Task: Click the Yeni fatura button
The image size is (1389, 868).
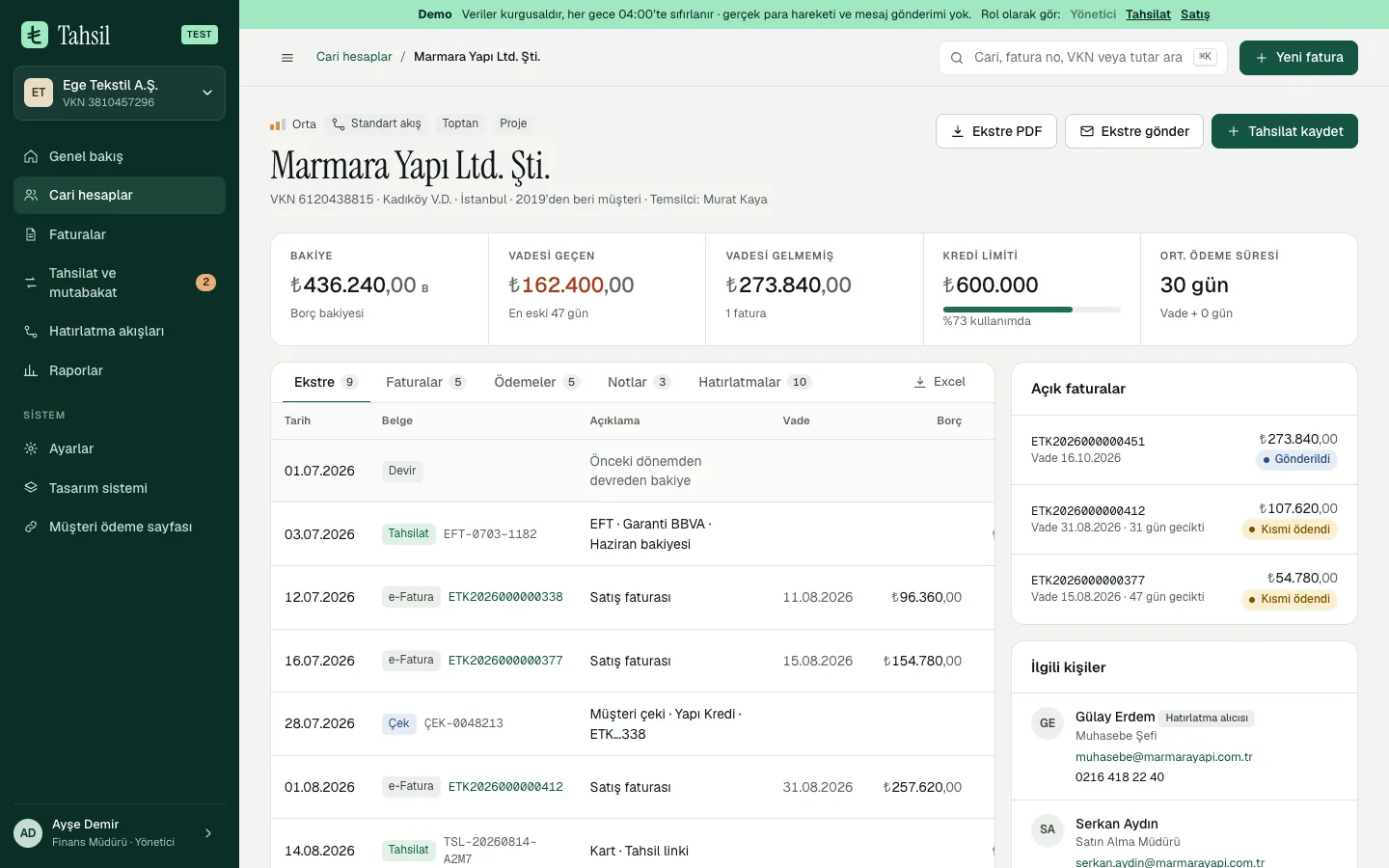Action: (x=1298, y=58)
